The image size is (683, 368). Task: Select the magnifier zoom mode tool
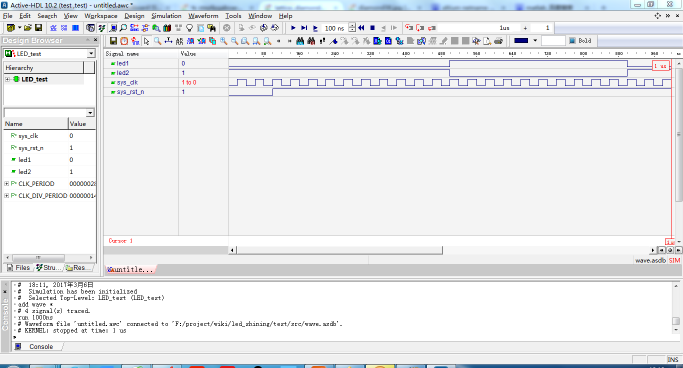coord(157,41)
